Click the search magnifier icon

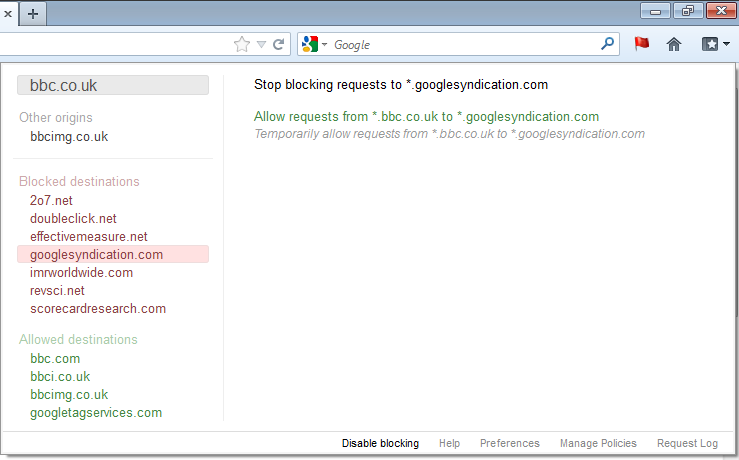[x=608, y=44]
